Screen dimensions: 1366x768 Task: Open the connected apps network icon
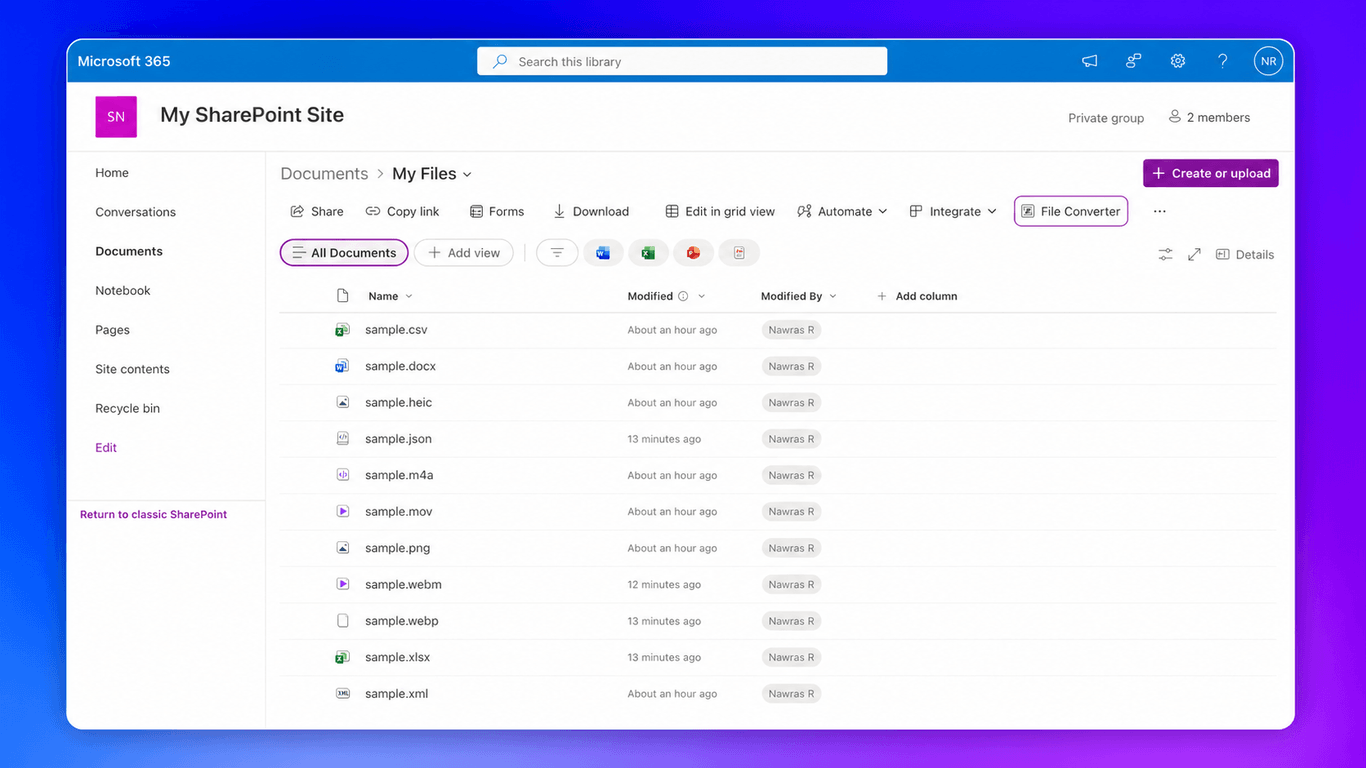coord(1134,61)
